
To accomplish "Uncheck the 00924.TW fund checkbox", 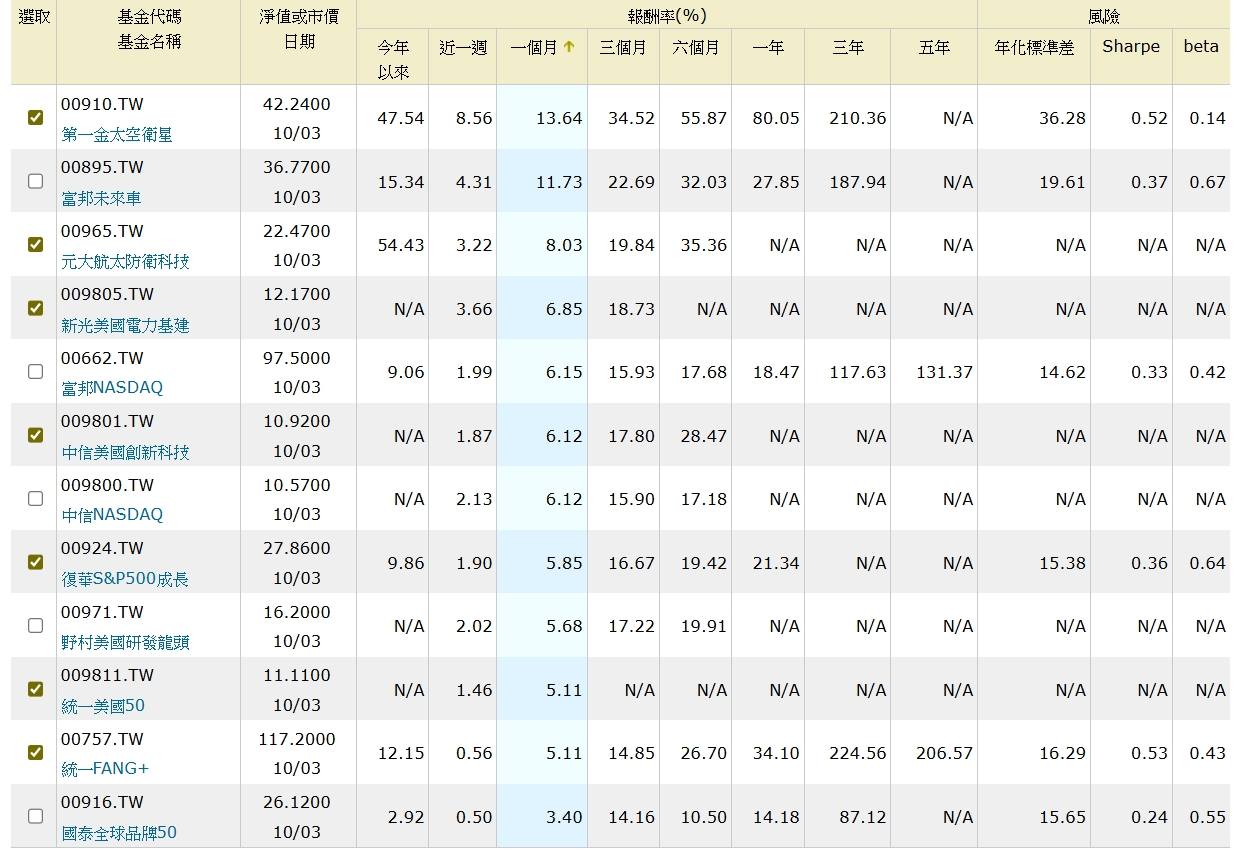I will [35, 562].
